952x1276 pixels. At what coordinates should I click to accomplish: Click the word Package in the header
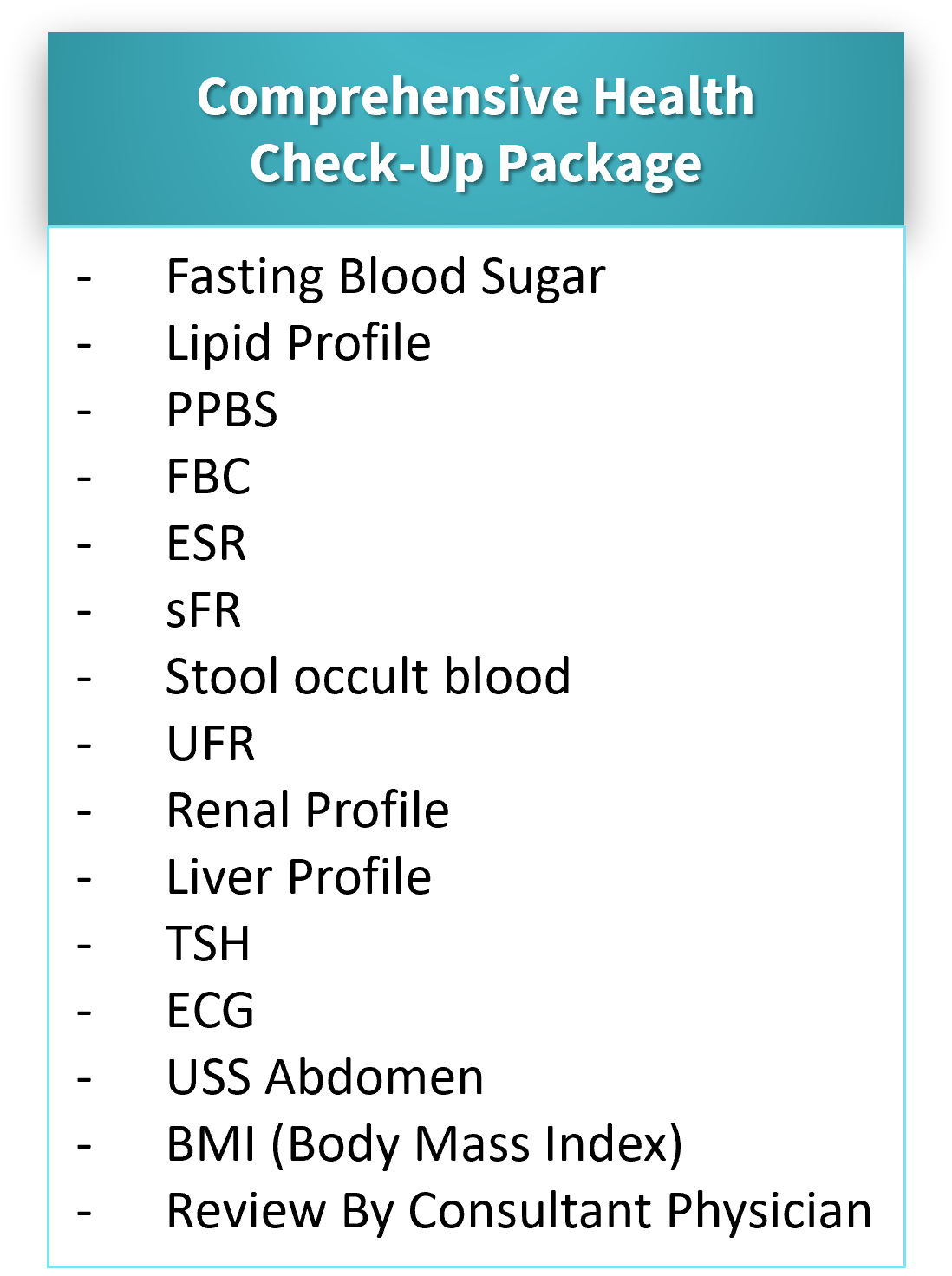[x=599, y=166]
